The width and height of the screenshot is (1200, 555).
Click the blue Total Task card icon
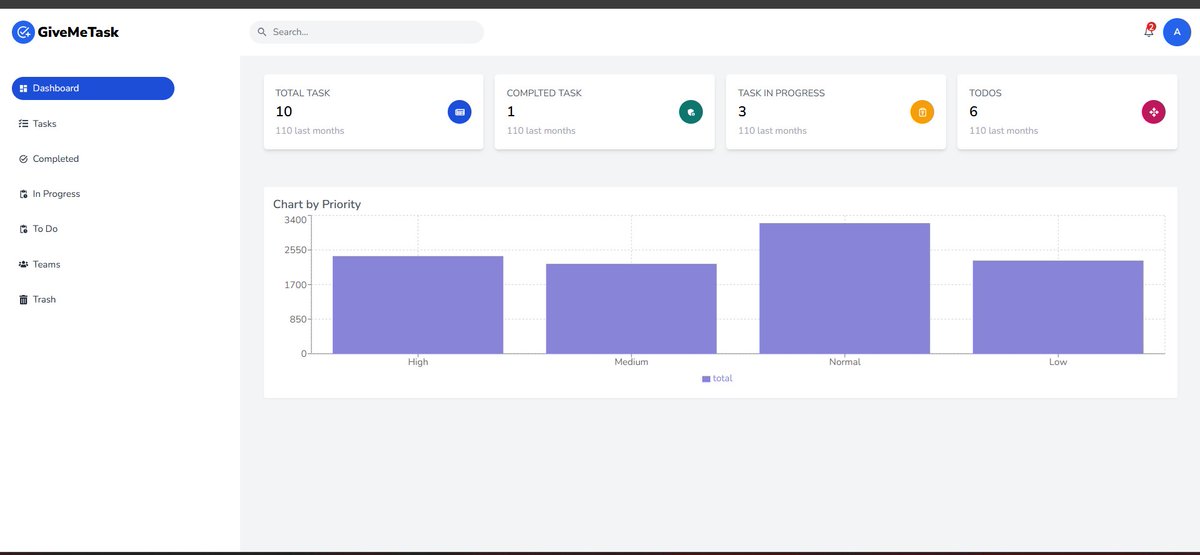tap(459, 112)
